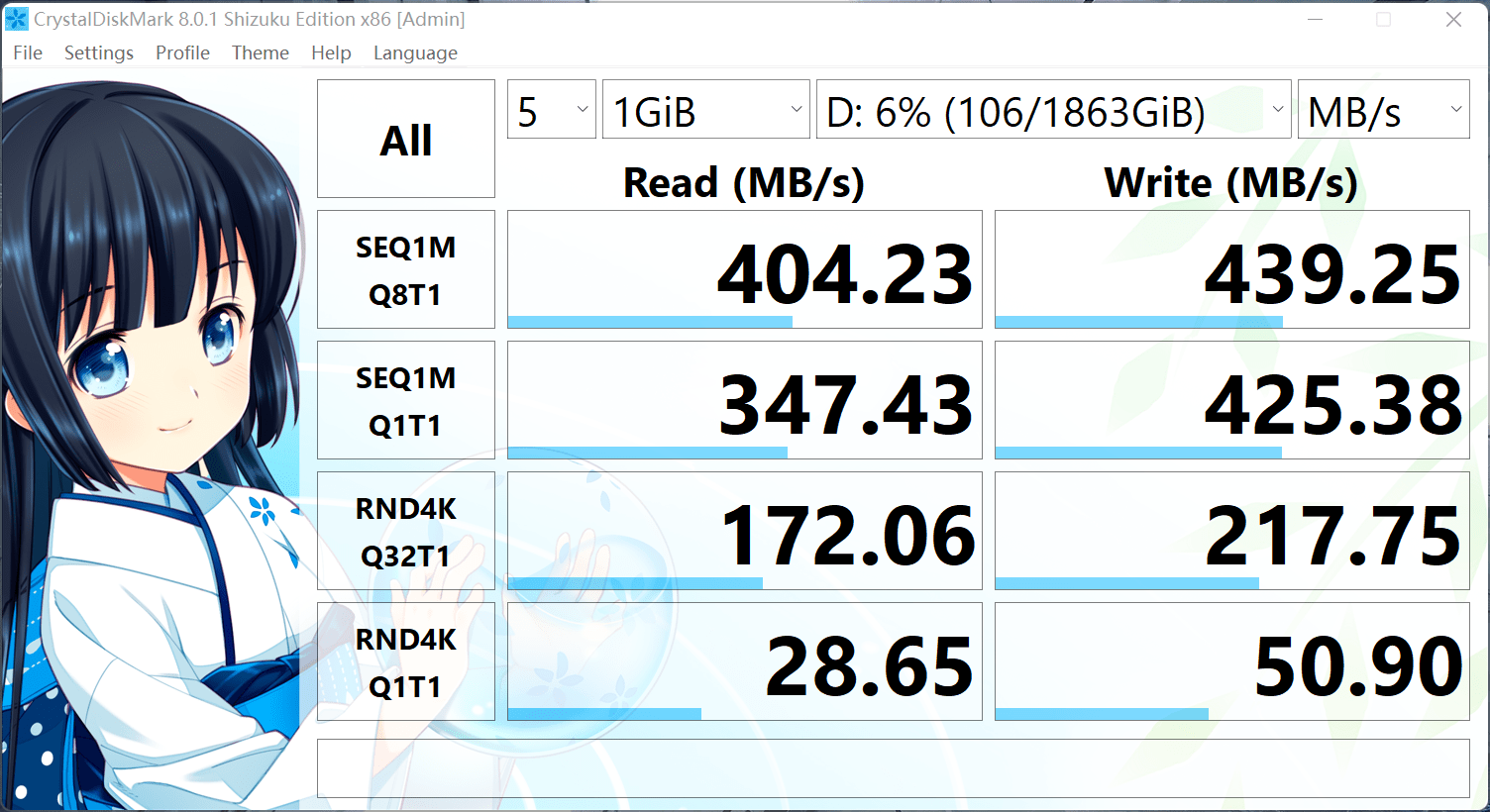Open the test count dropdown showing 5
This screenshot has height=812, width=1490.
coord(552,109)
